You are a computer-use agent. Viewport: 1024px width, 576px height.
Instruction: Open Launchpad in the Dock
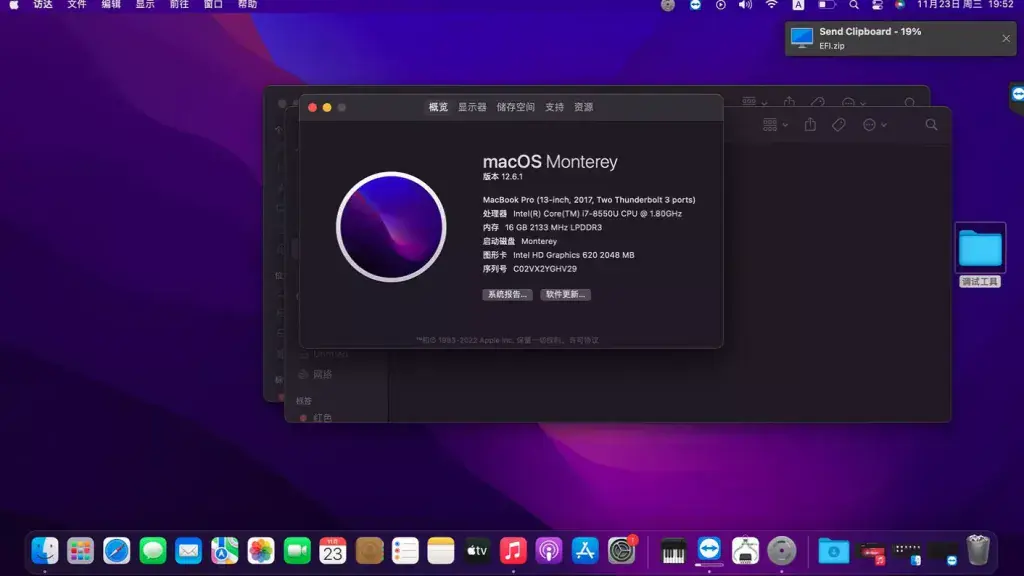click(x=80, y=551)
